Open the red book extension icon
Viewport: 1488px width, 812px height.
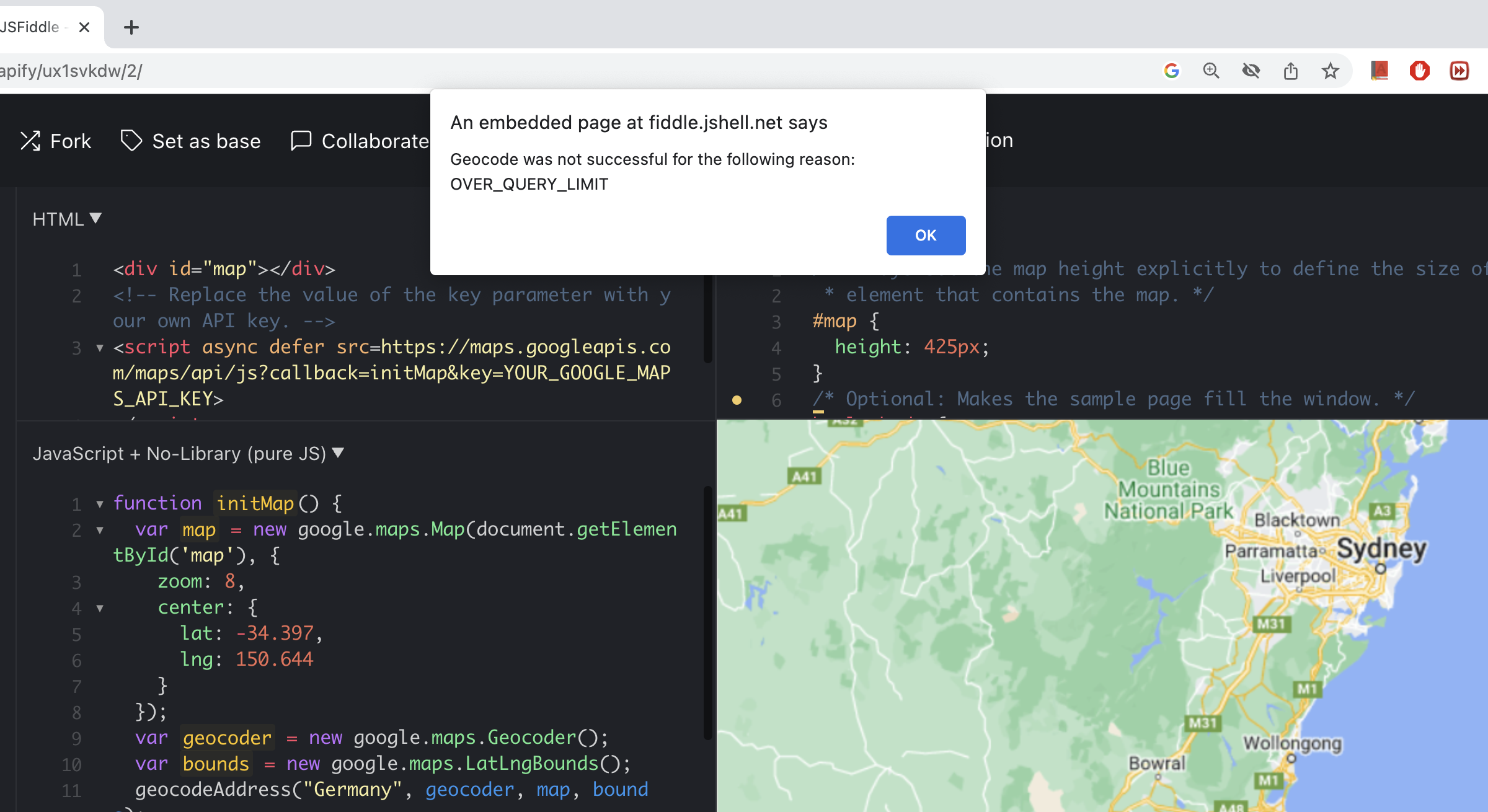1379,71
